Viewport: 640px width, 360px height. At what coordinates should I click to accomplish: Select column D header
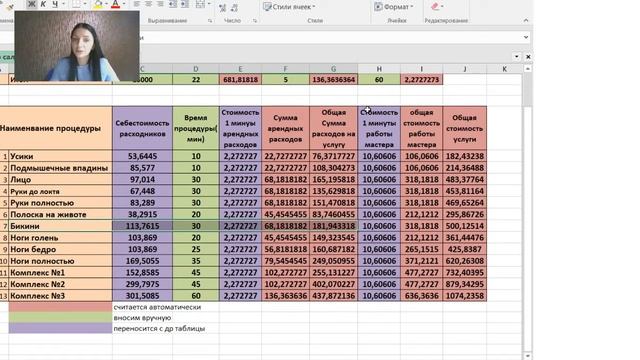(x=196, y=69)
